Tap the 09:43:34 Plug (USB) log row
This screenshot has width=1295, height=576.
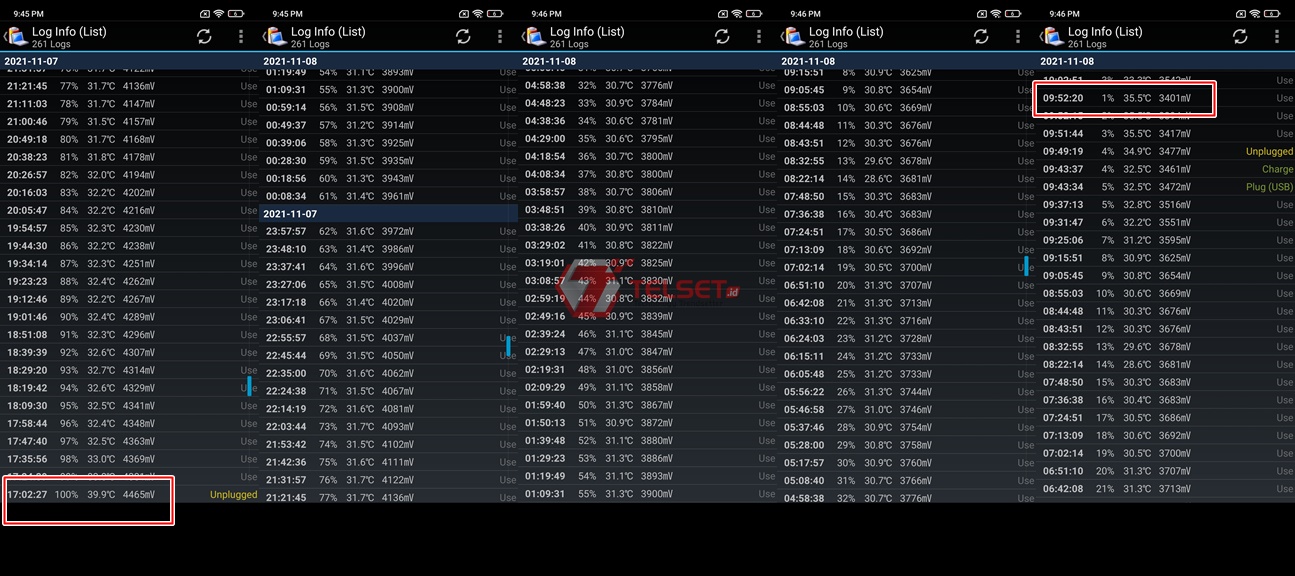pyautogui.click(x=1166, y=187)
